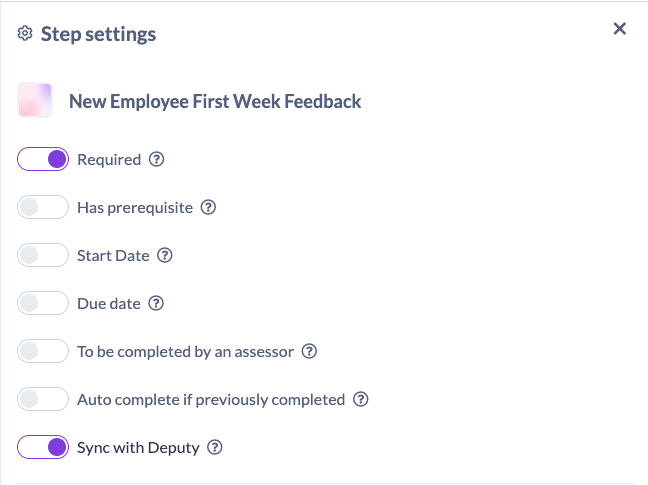Click the gear icon beside Step settings
This screenshot has width=648, height=485.
pyautogui.click(x=26, y=34)
